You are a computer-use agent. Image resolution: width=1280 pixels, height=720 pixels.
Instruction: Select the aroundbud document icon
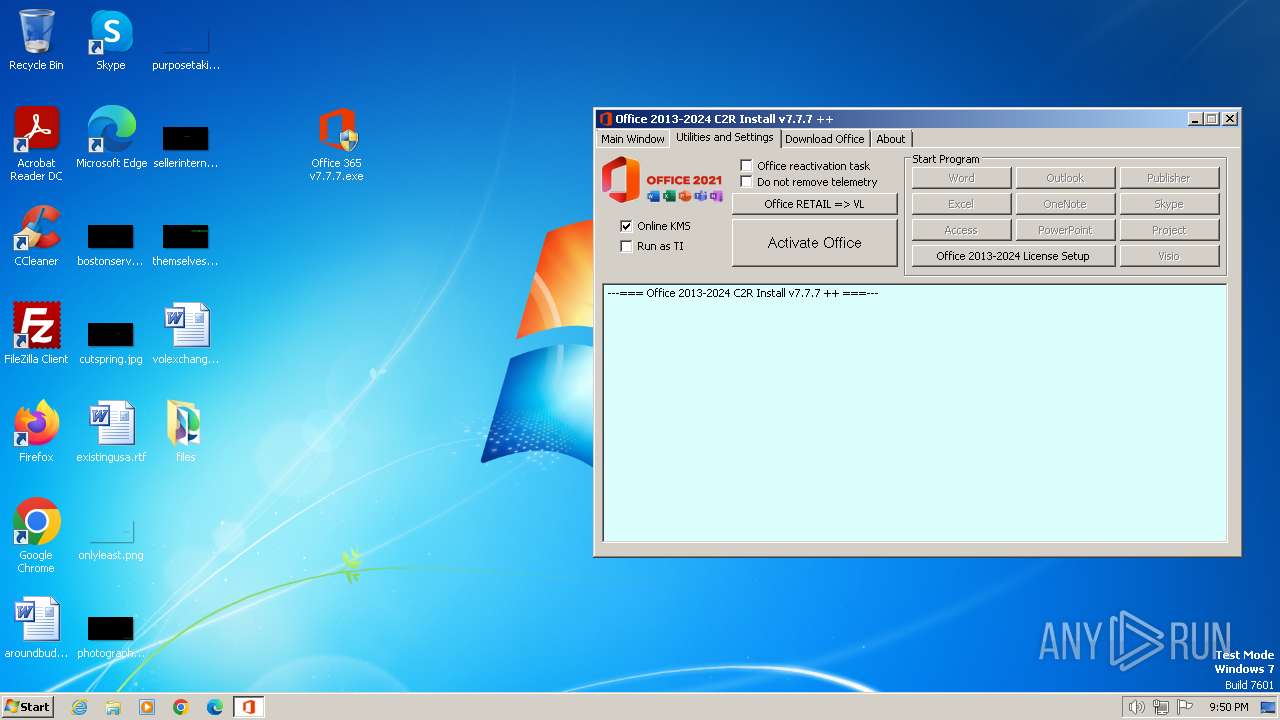[36, 628]
